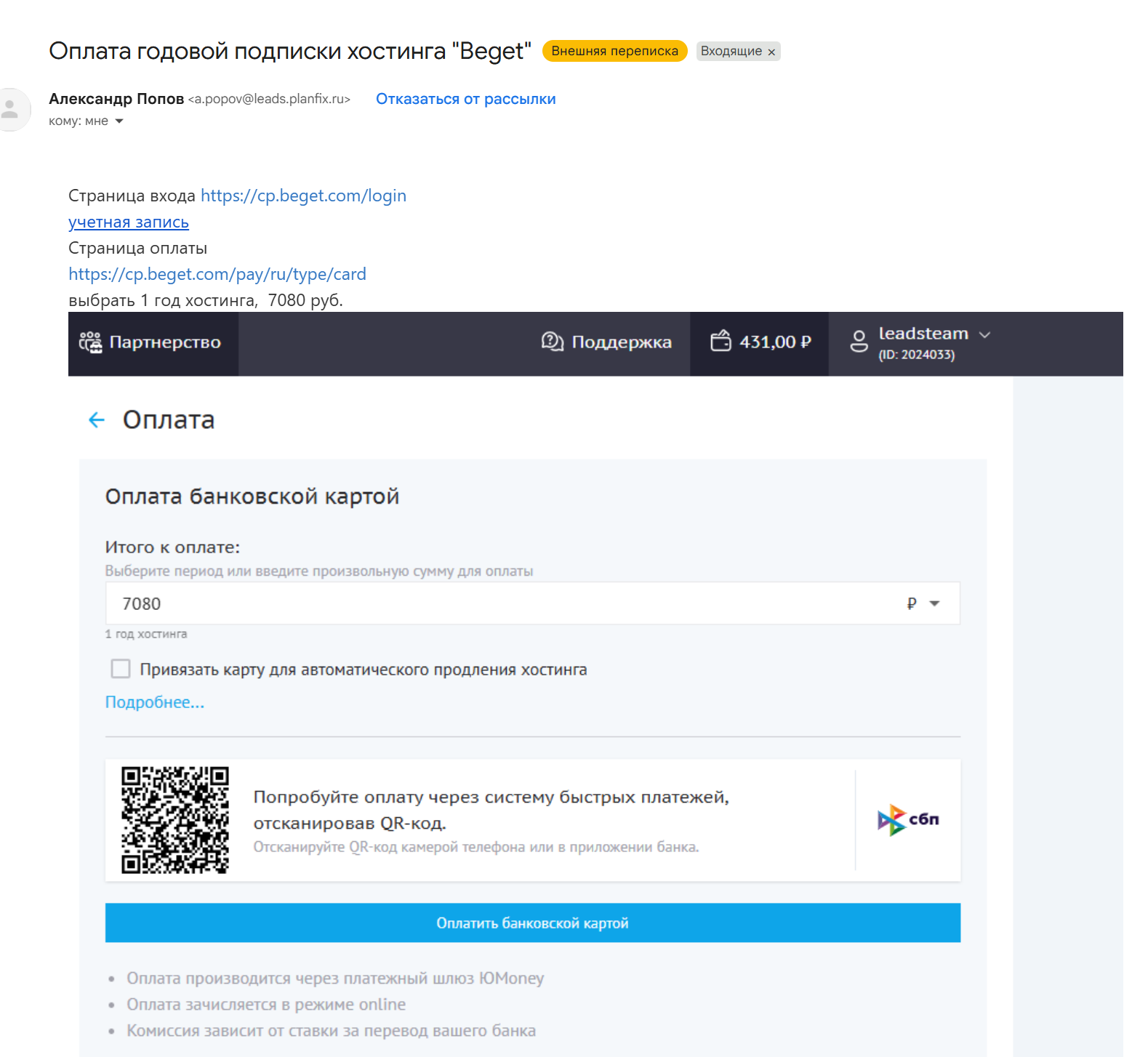Click the wallet balance icon
The height and width of the screenshot is (1057, 1148).
[x=720, y=341]
